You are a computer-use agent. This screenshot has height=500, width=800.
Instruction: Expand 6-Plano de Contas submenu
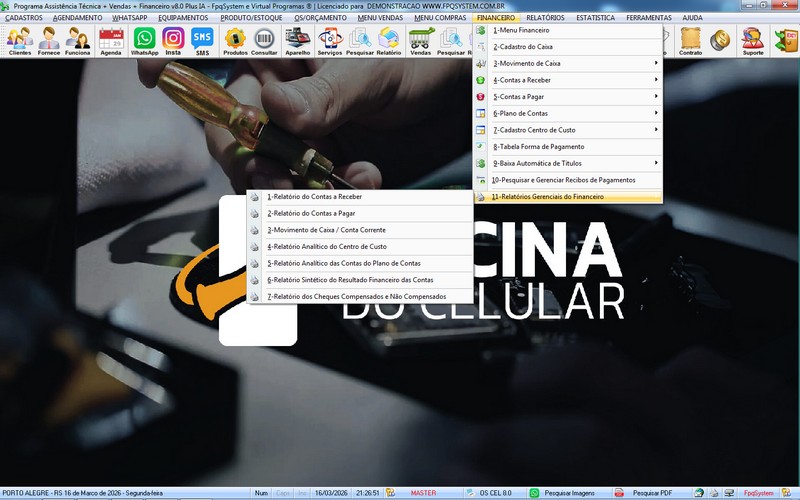pyautogui.click(x=568, y=113)
